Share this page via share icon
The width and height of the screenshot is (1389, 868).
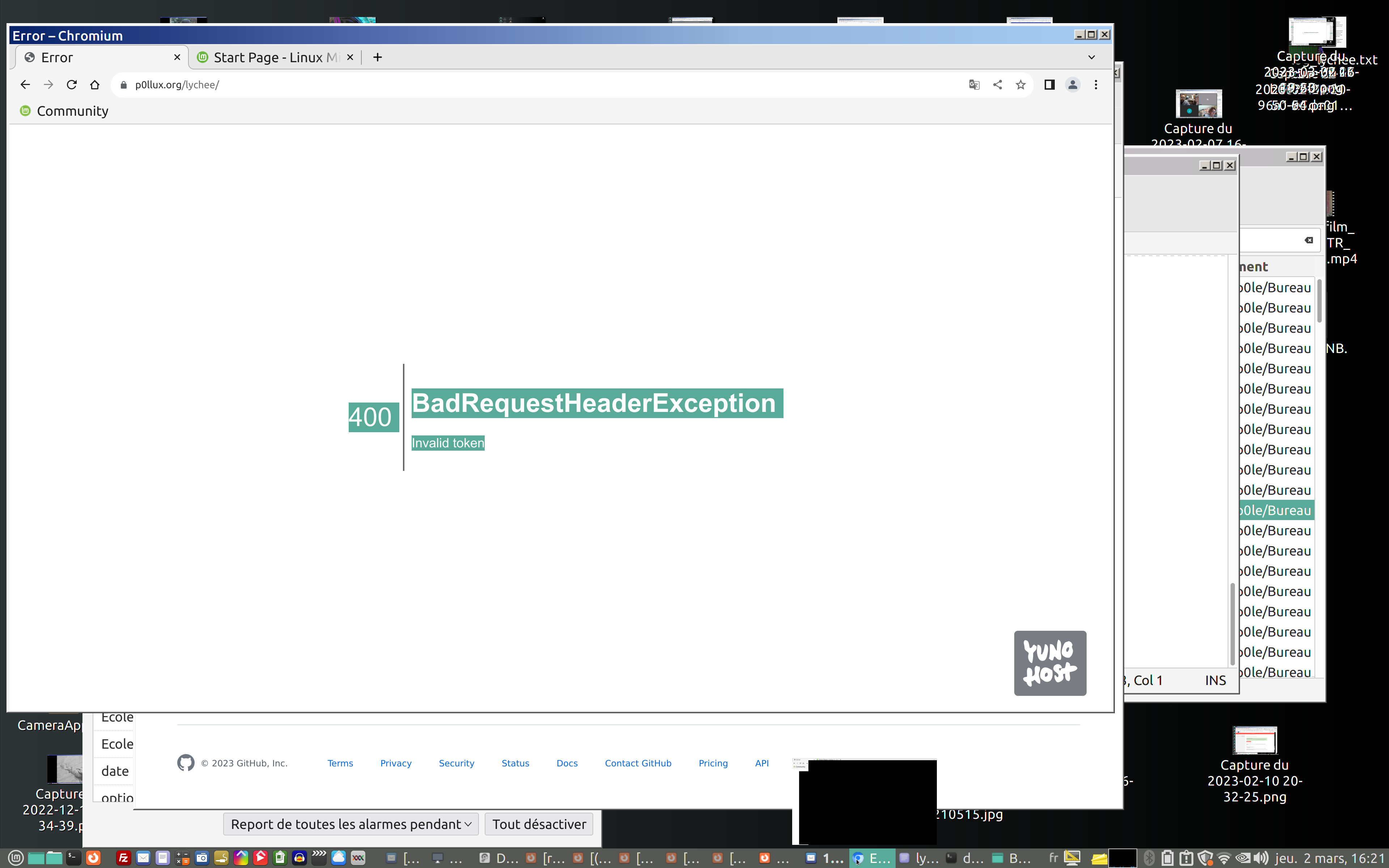pos(997,85)
